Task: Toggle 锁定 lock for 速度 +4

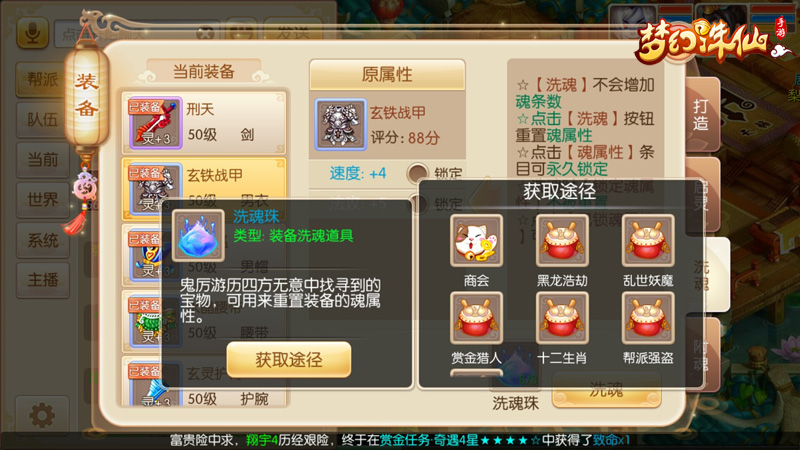Action: click(417, 173)
